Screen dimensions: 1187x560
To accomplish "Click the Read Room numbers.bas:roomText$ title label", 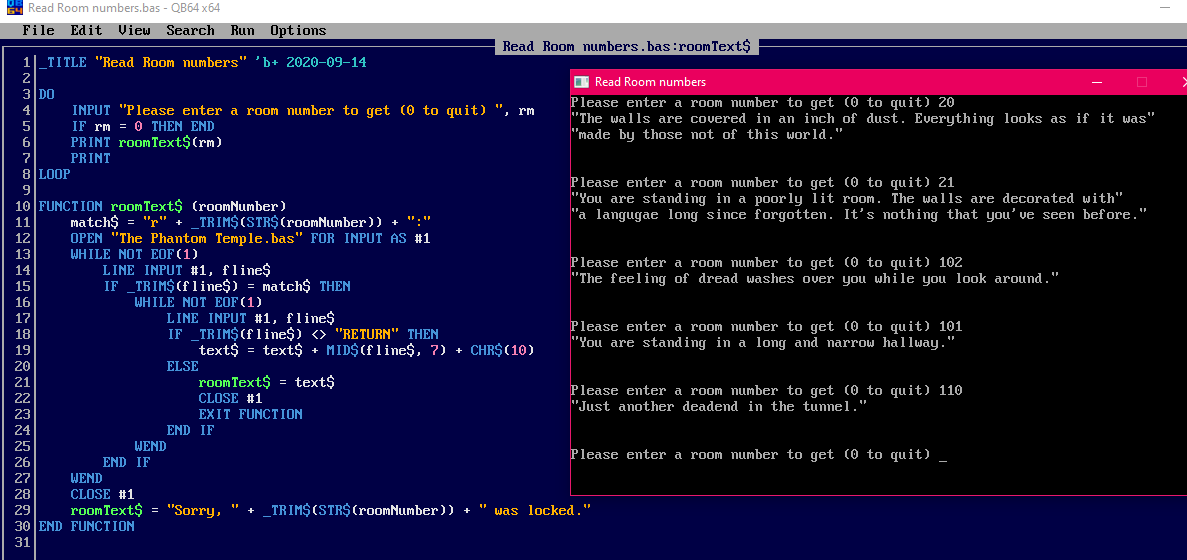I will click(626, 46).
